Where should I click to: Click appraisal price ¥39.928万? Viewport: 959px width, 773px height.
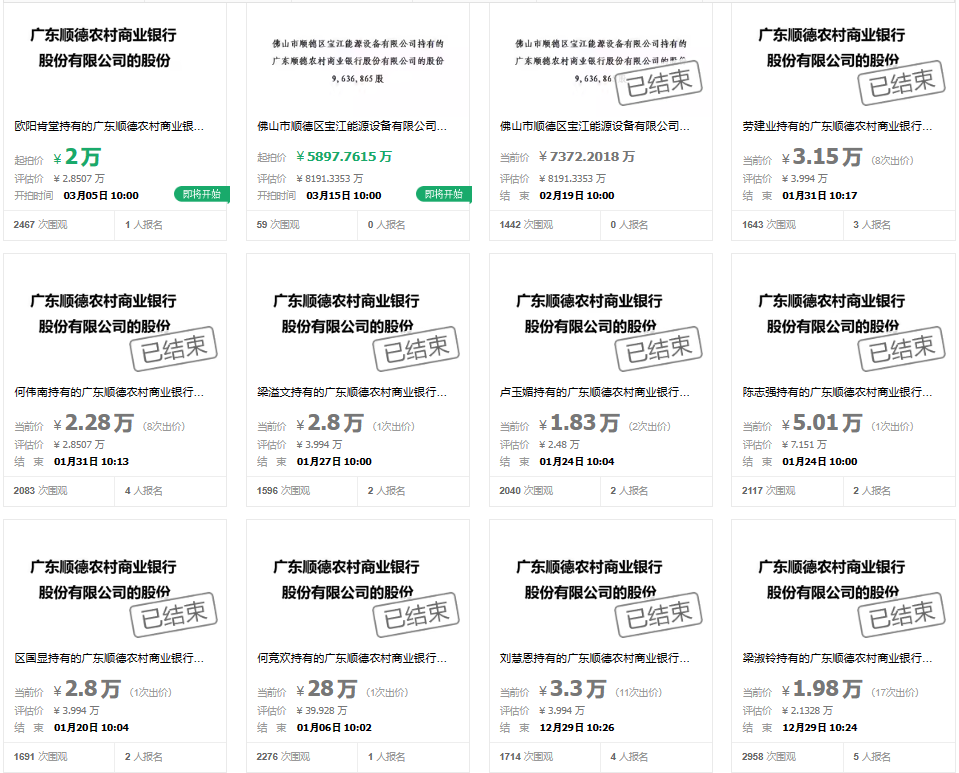pos(322,711)
